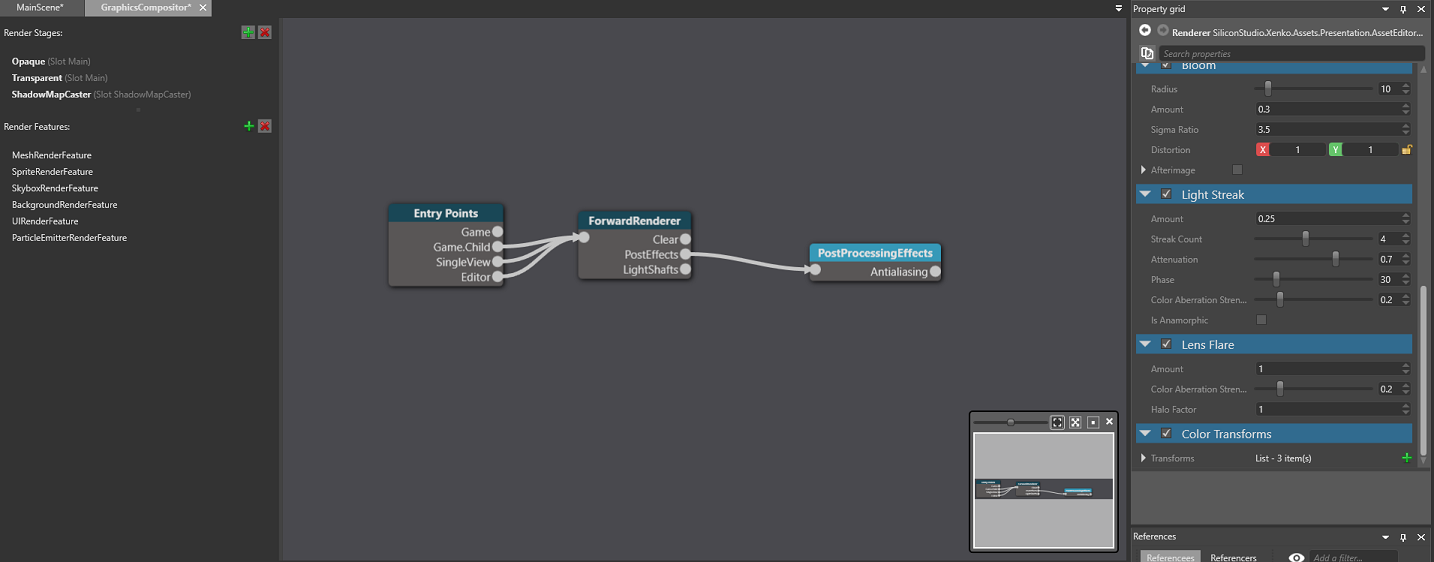Select the PostProcessingEffects node

click(x=875, y=253)
